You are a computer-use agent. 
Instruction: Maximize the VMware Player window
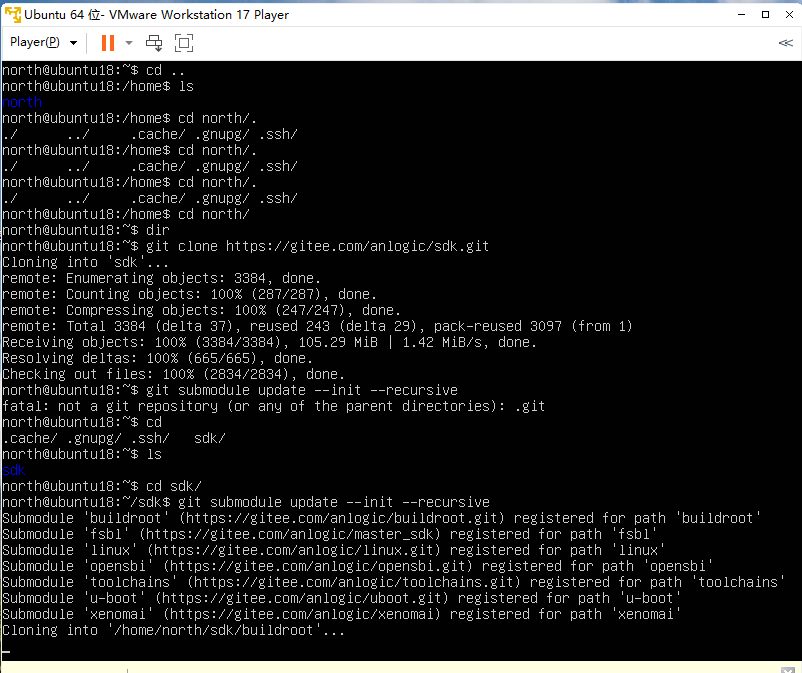[x=766, y=15]
